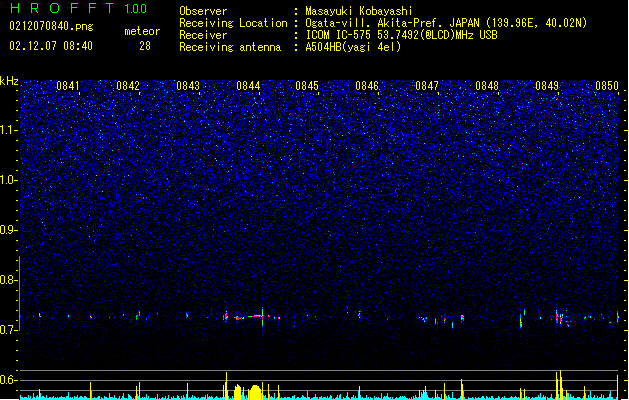Image resolution: width=629 pixels, height=400 pixels.
Task: Click the date stamp 02.12.07 08:40
Action: pyautogui.click(x=51, y=46)
